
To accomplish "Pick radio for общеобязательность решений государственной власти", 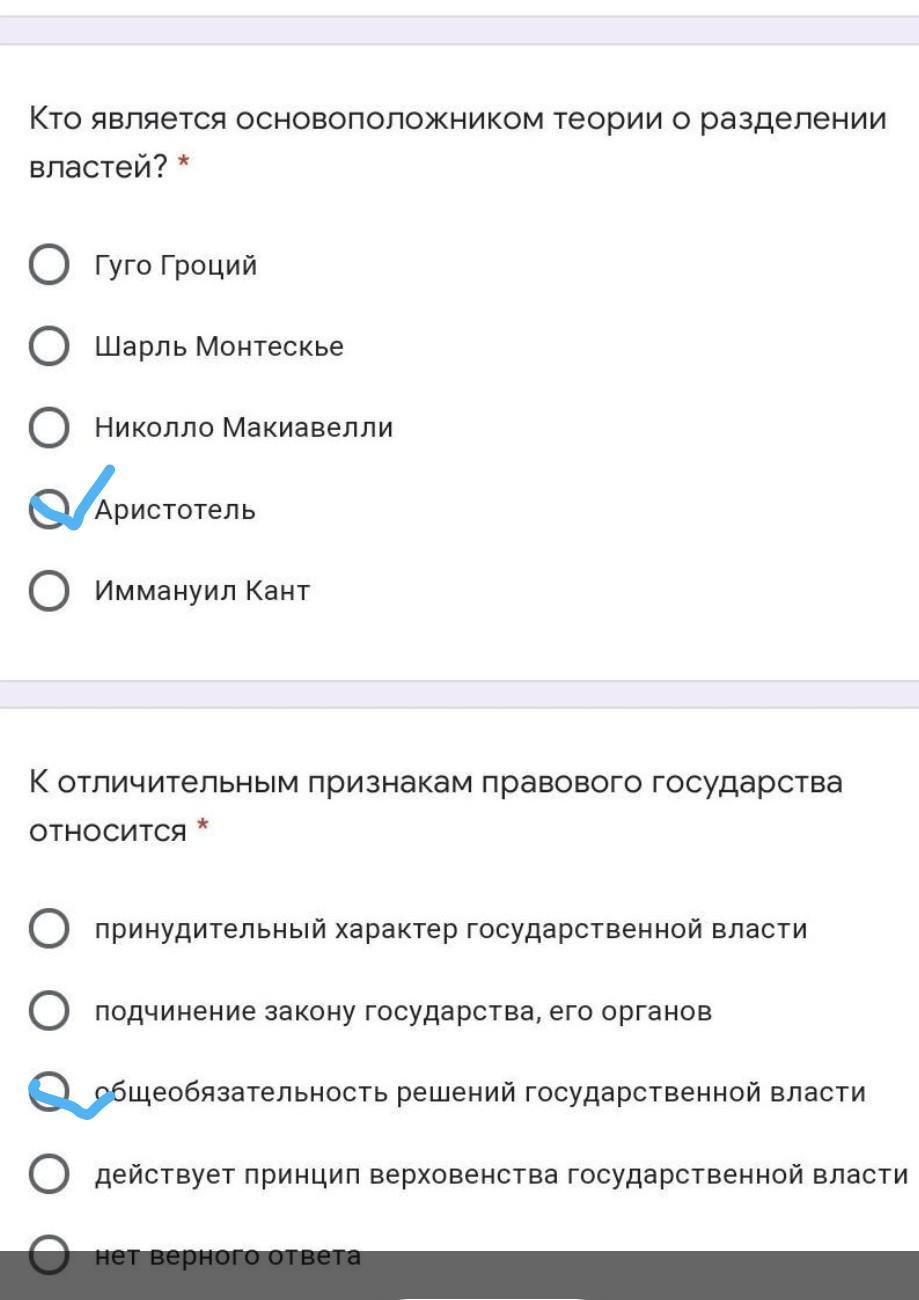I will 49,1092.
